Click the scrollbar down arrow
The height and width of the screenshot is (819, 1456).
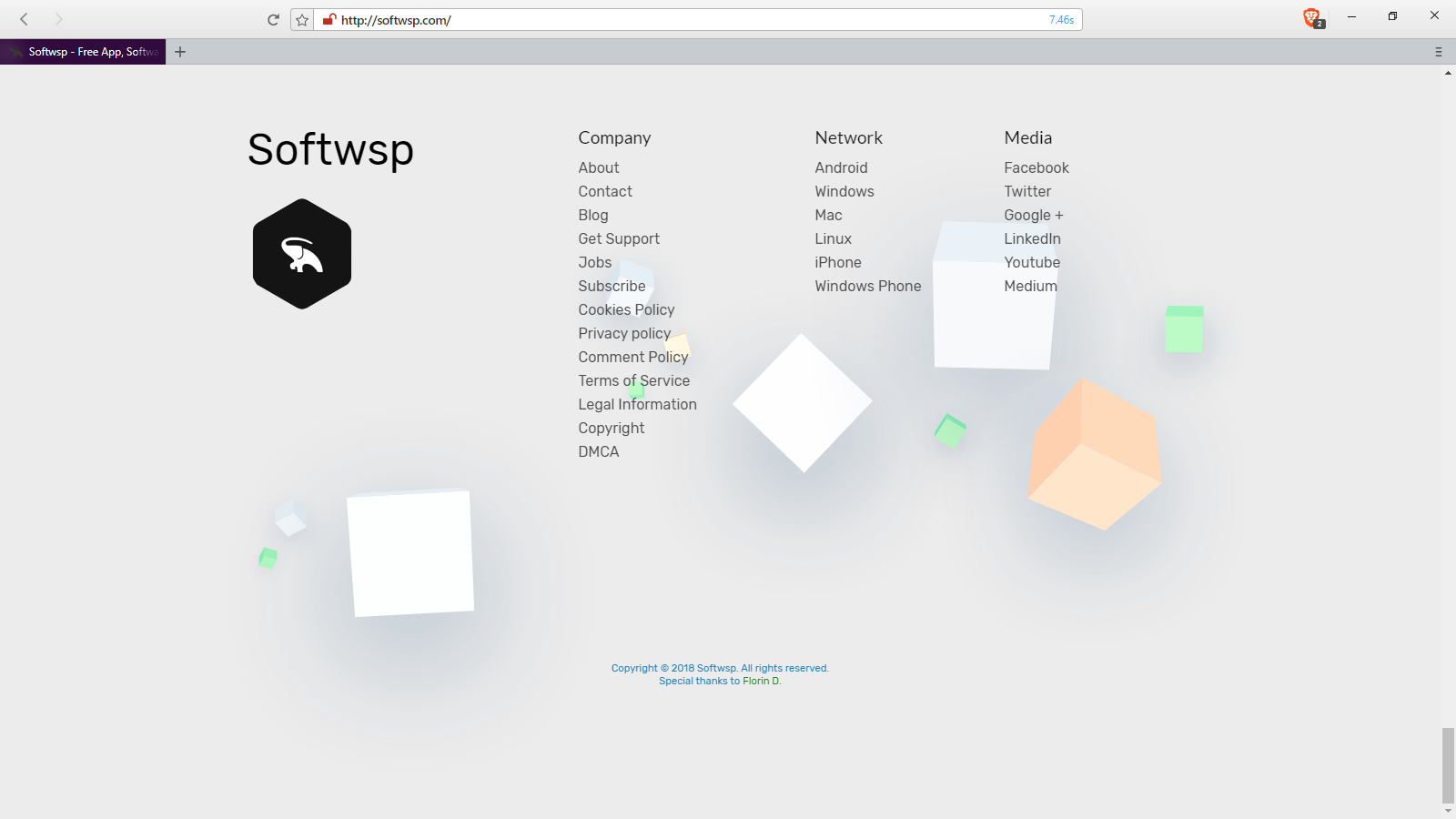click(1448, 811)
